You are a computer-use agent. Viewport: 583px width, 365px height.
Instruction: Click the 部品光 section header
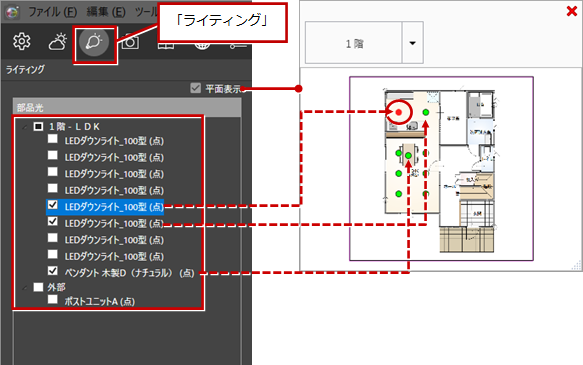[127, 108]
